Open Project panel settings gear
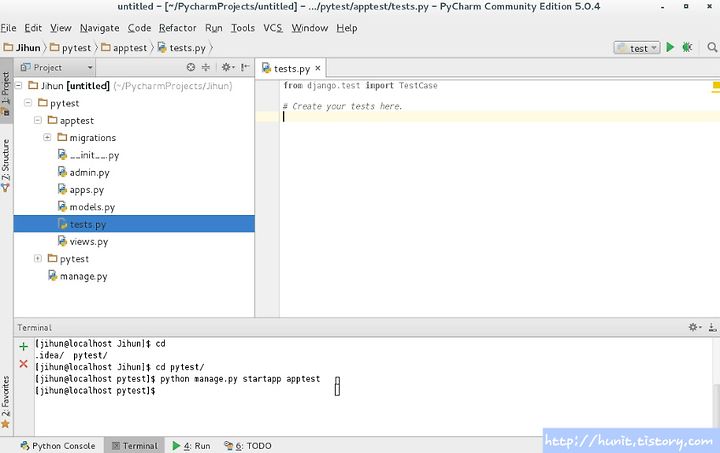This screenshot has height=453, width=720. pos(227,67)
